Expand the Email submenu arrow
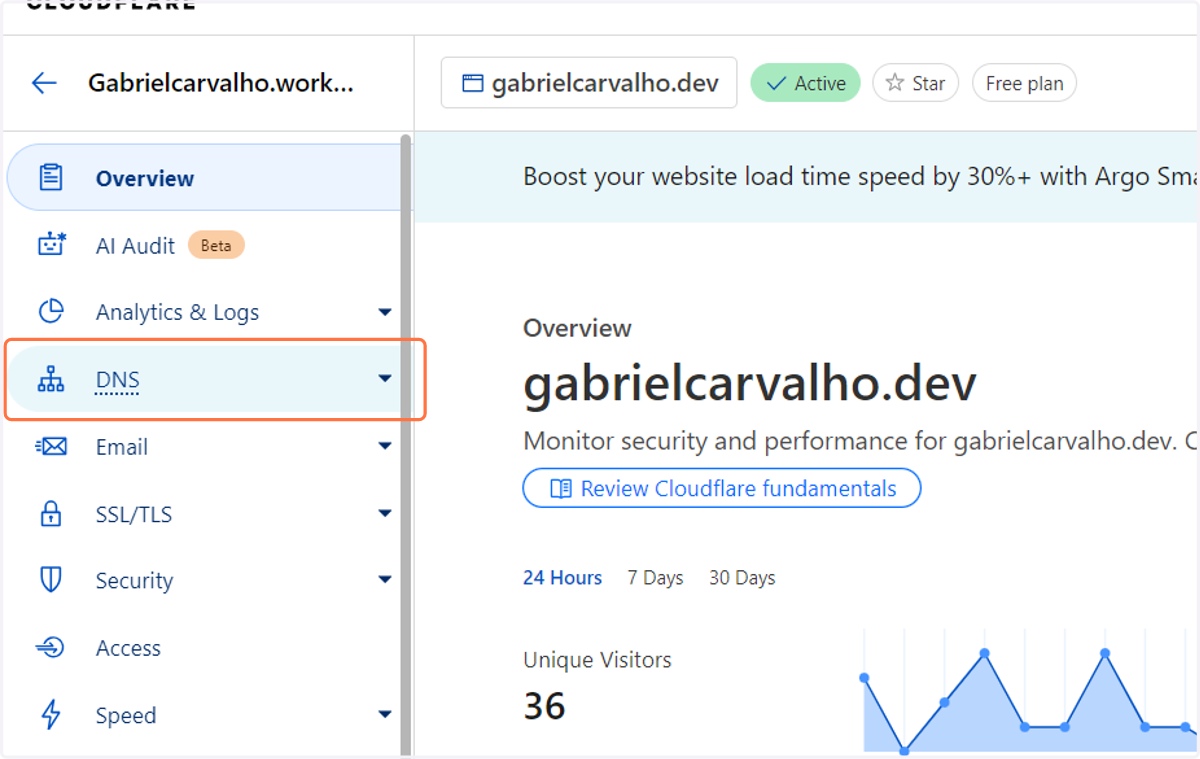 tap(385, 446)
